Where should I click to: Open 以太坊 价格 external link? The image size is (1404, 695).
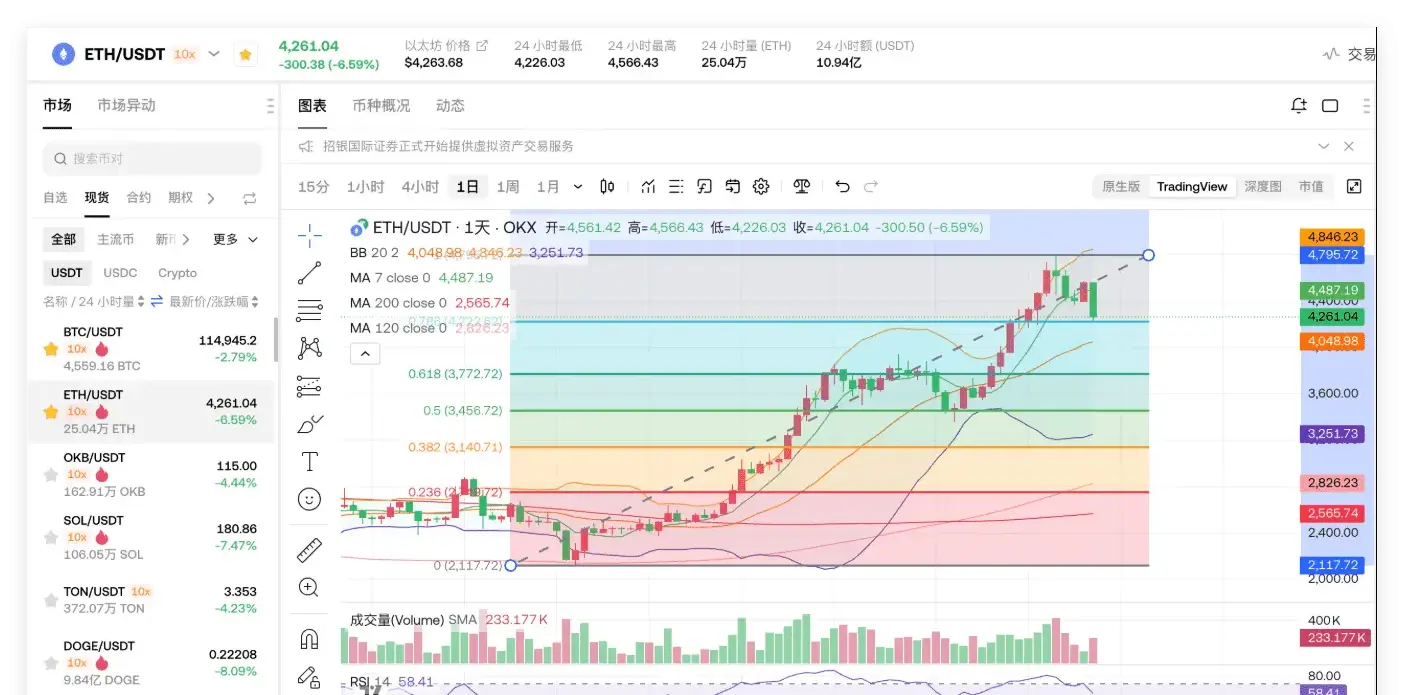(x=482, y=45)
